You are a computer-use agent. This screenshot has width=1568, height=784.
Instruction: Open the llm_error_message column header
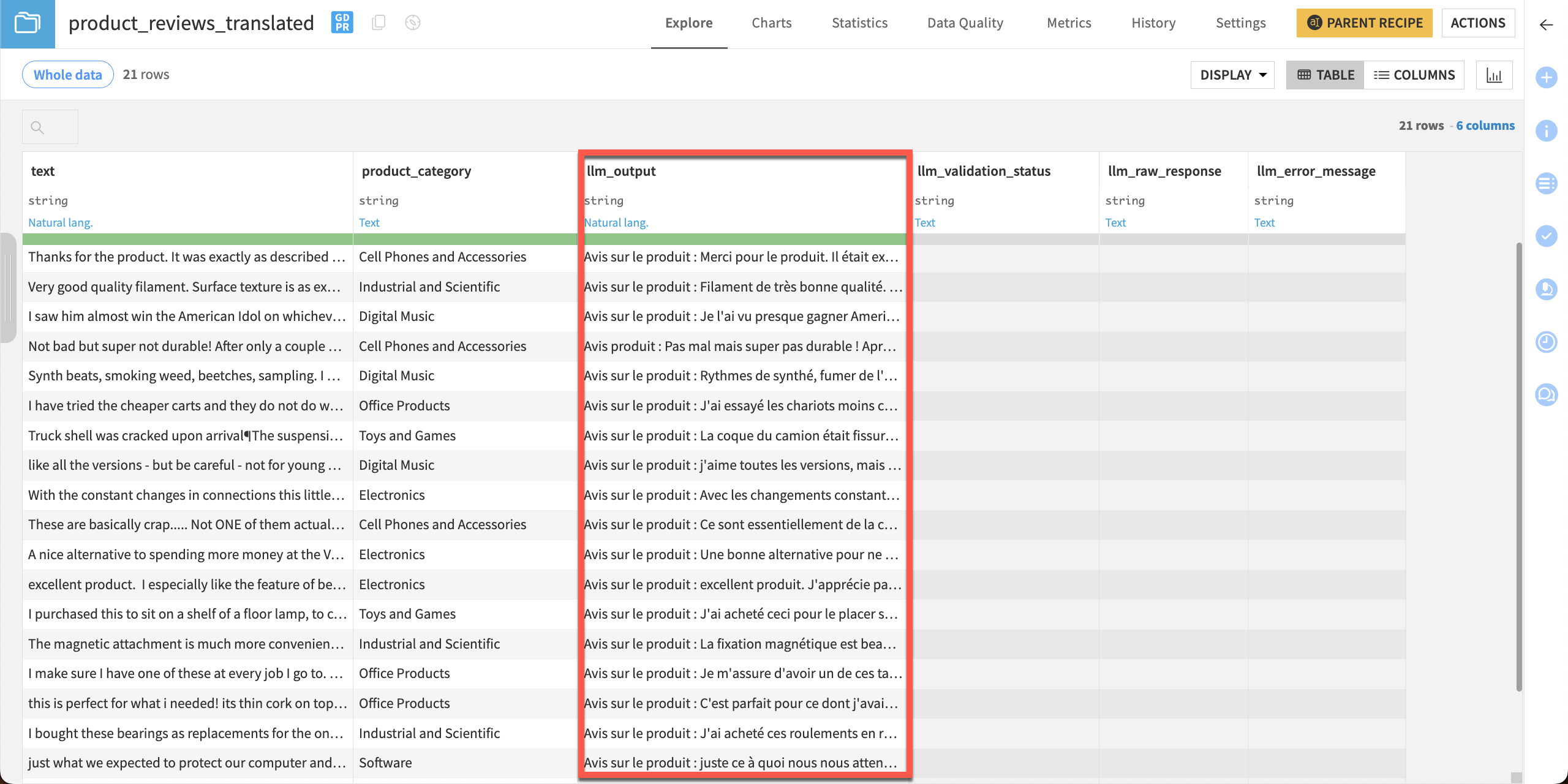click(x=1316, y=171)
